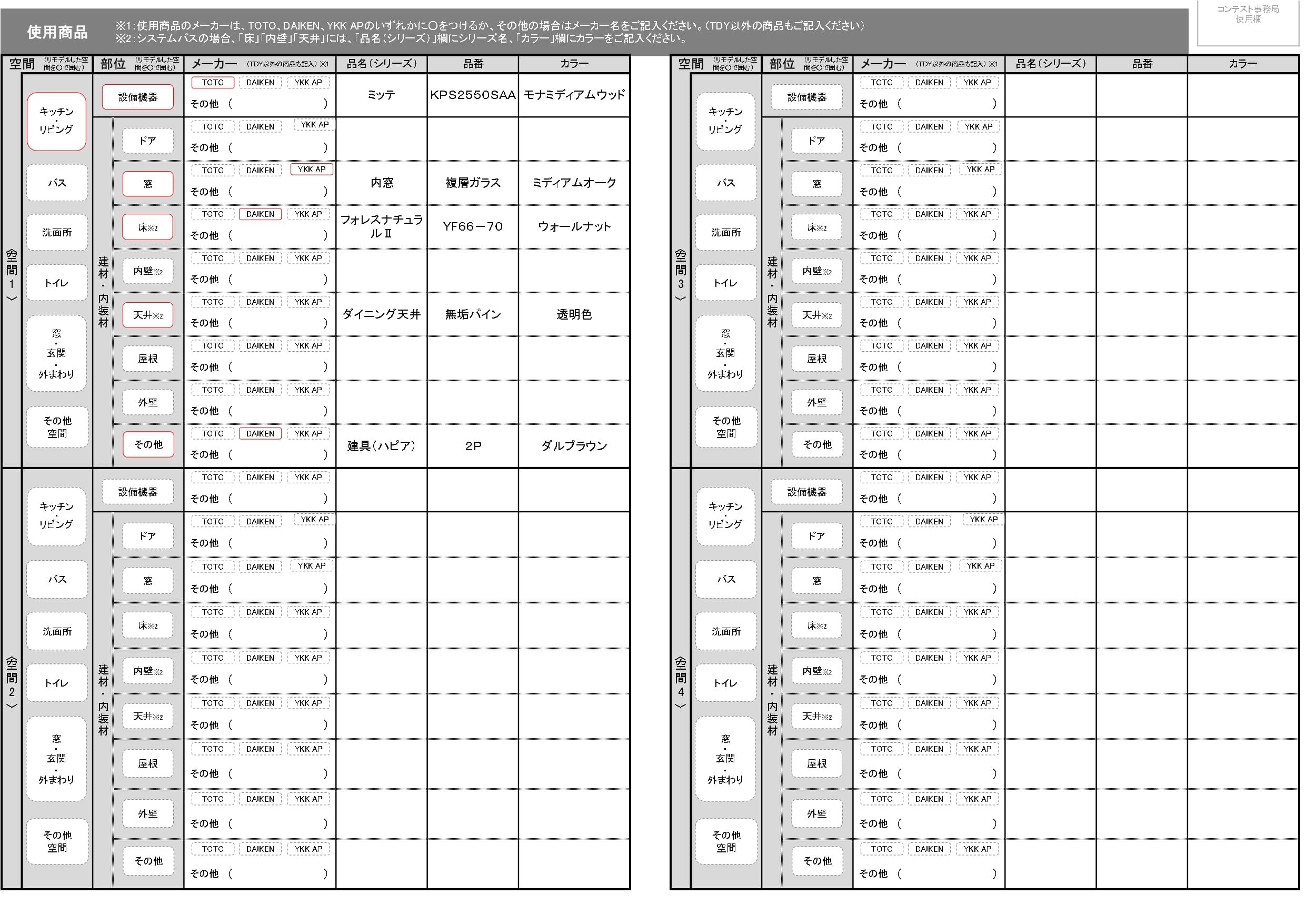Click the red-circled 天井※2 part box in 空間1
The height and width of the screenshot is (924, 1306).
[x=148, y=315]
